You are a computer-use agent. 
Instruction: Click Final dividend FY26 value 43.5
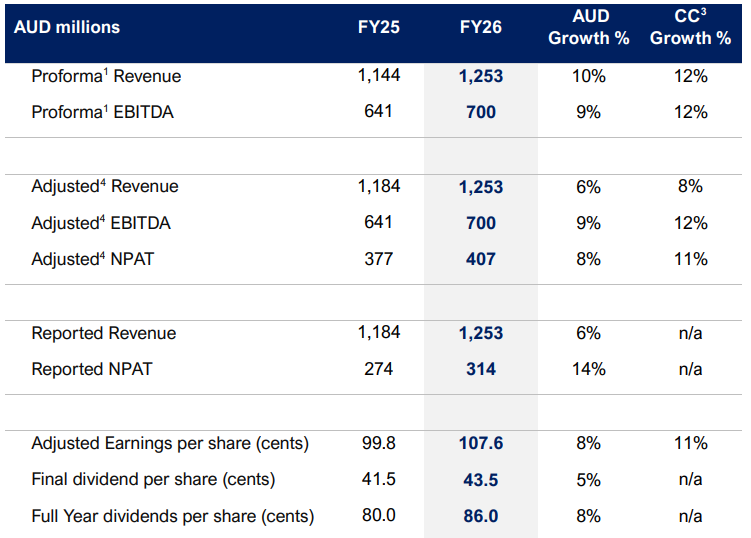481,480
